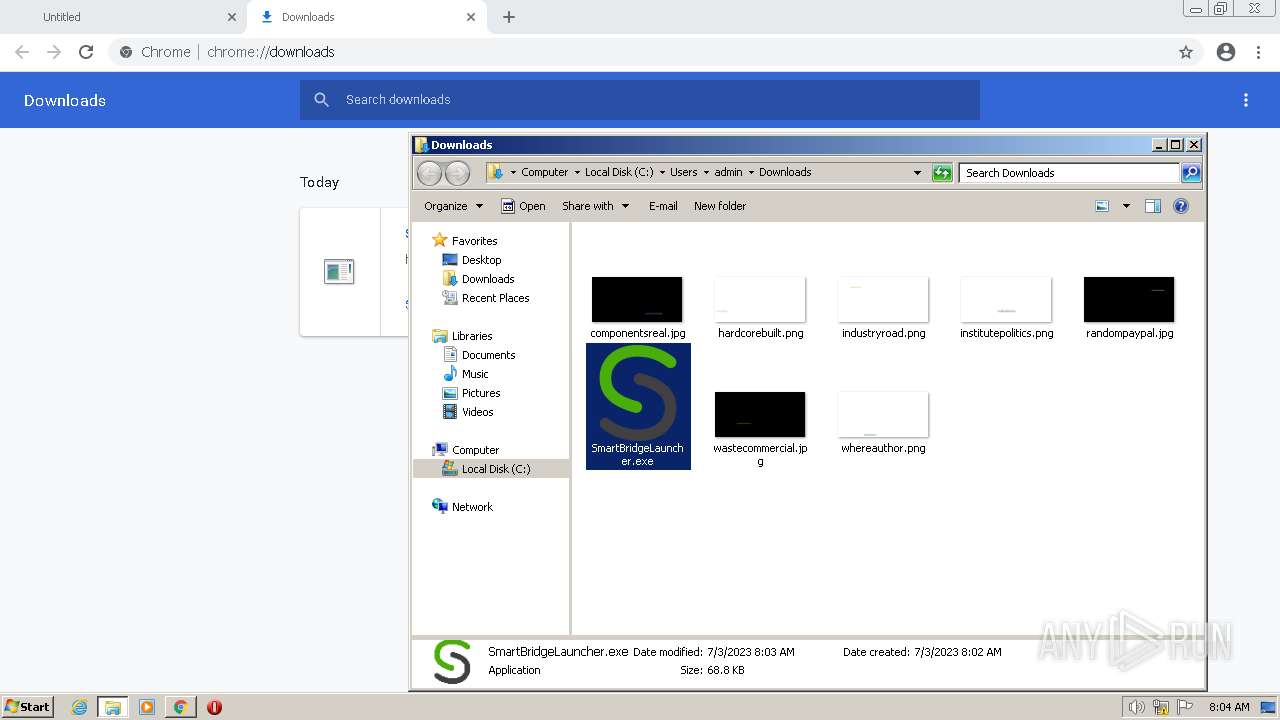Screen dimensions: 1280x720
Task: Switch to the Untitled tab
Action: 125,17
